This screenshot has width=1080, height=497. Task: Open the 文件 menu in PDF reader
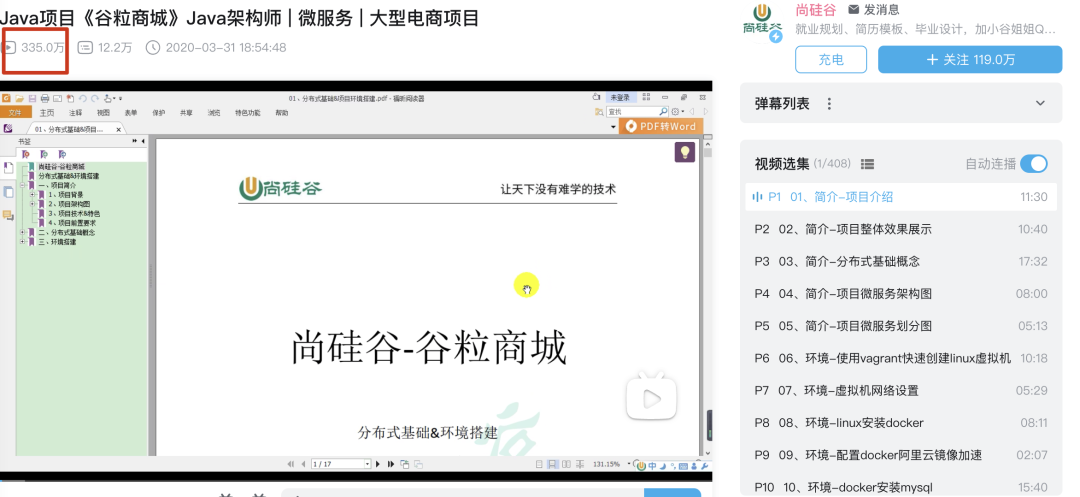click(x=15, y=112)
